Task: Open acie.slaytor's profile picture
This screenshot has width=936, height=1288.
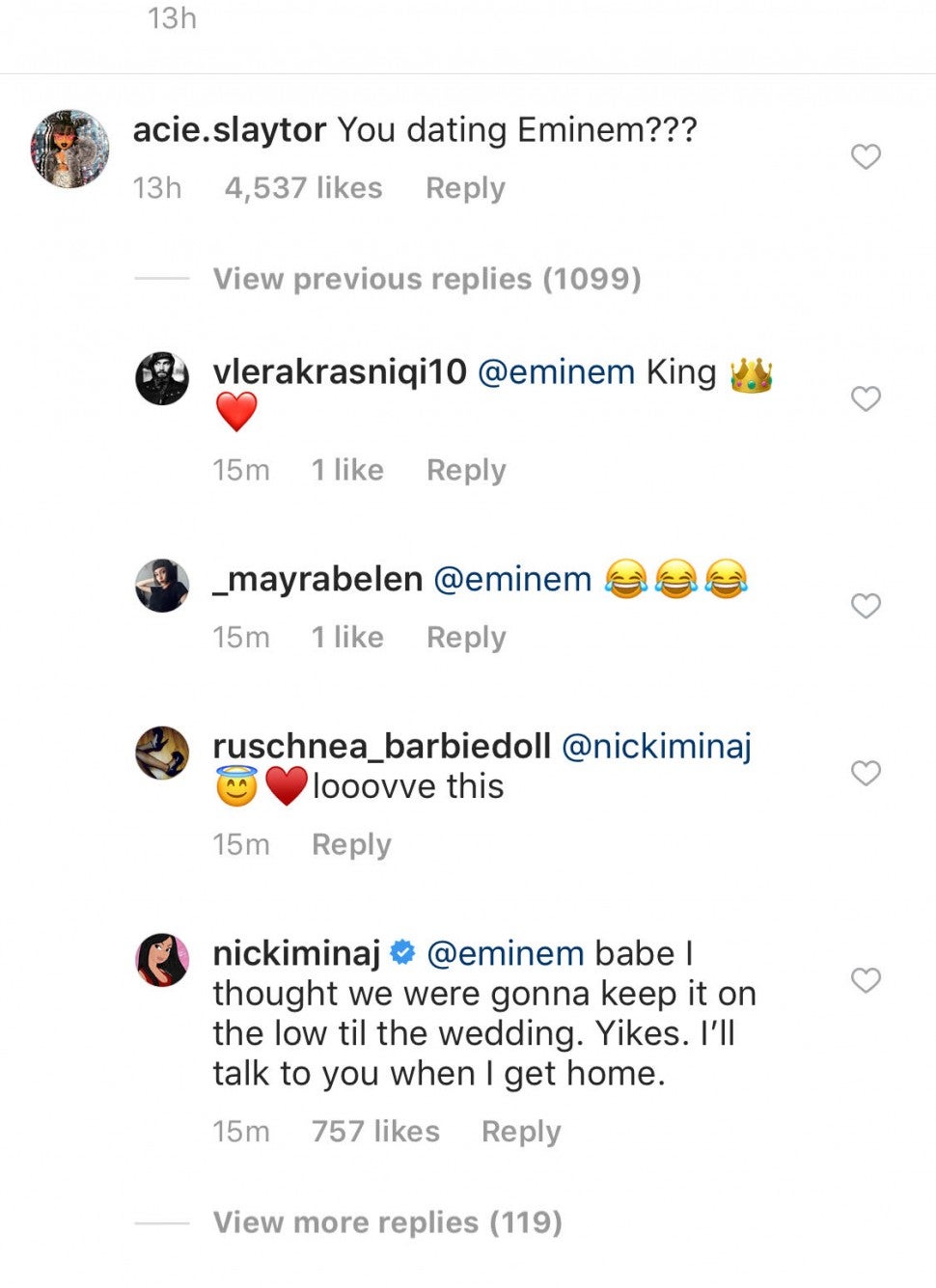Action: pyautogui.click(x=69, y=149)
